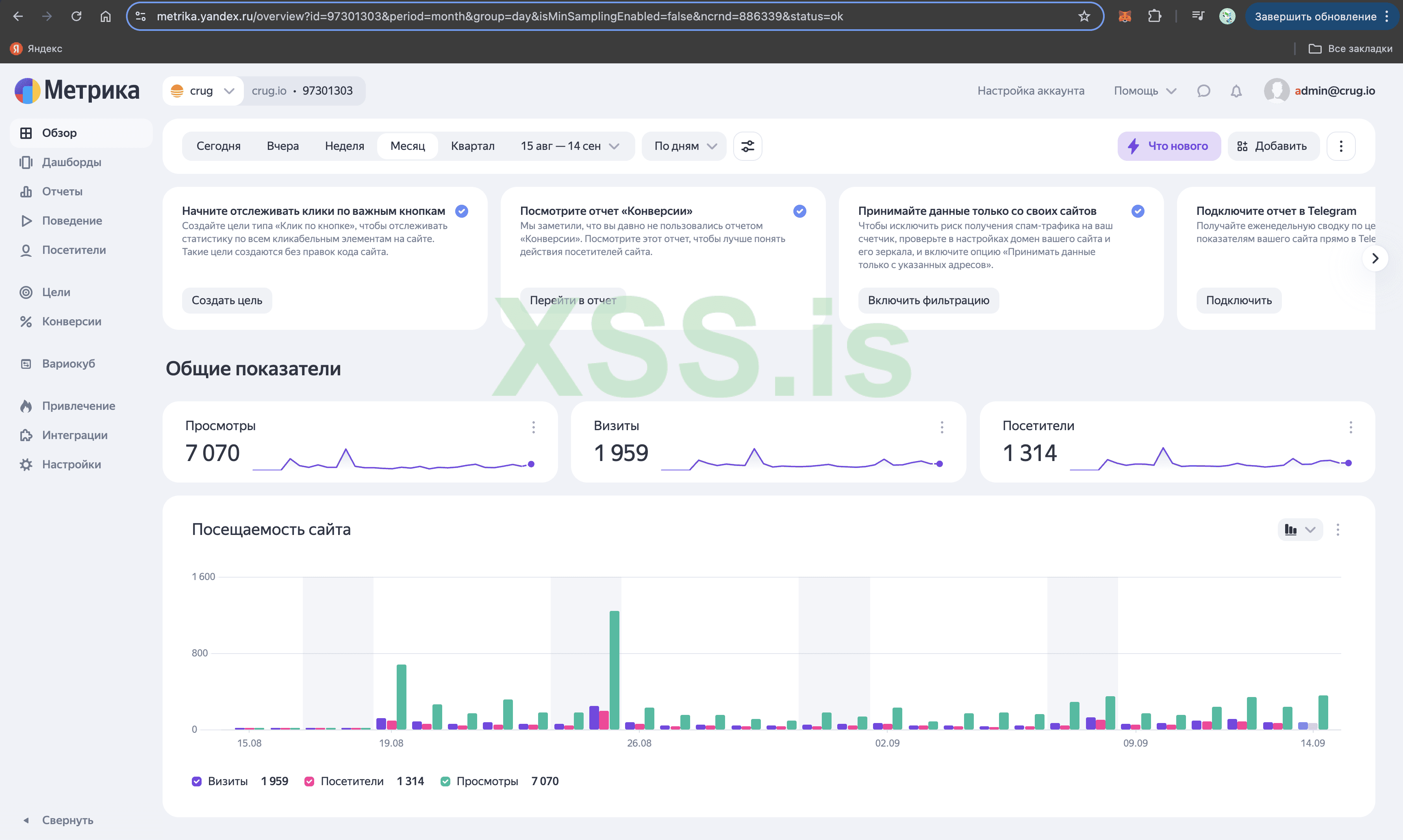Click the Создать цель button

pos(226,301)
